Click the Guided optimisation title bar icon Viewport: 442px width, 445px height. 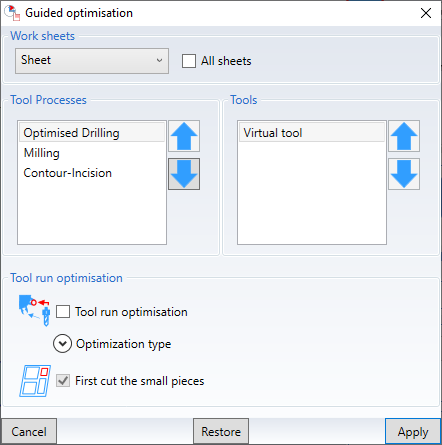(12, 13)
